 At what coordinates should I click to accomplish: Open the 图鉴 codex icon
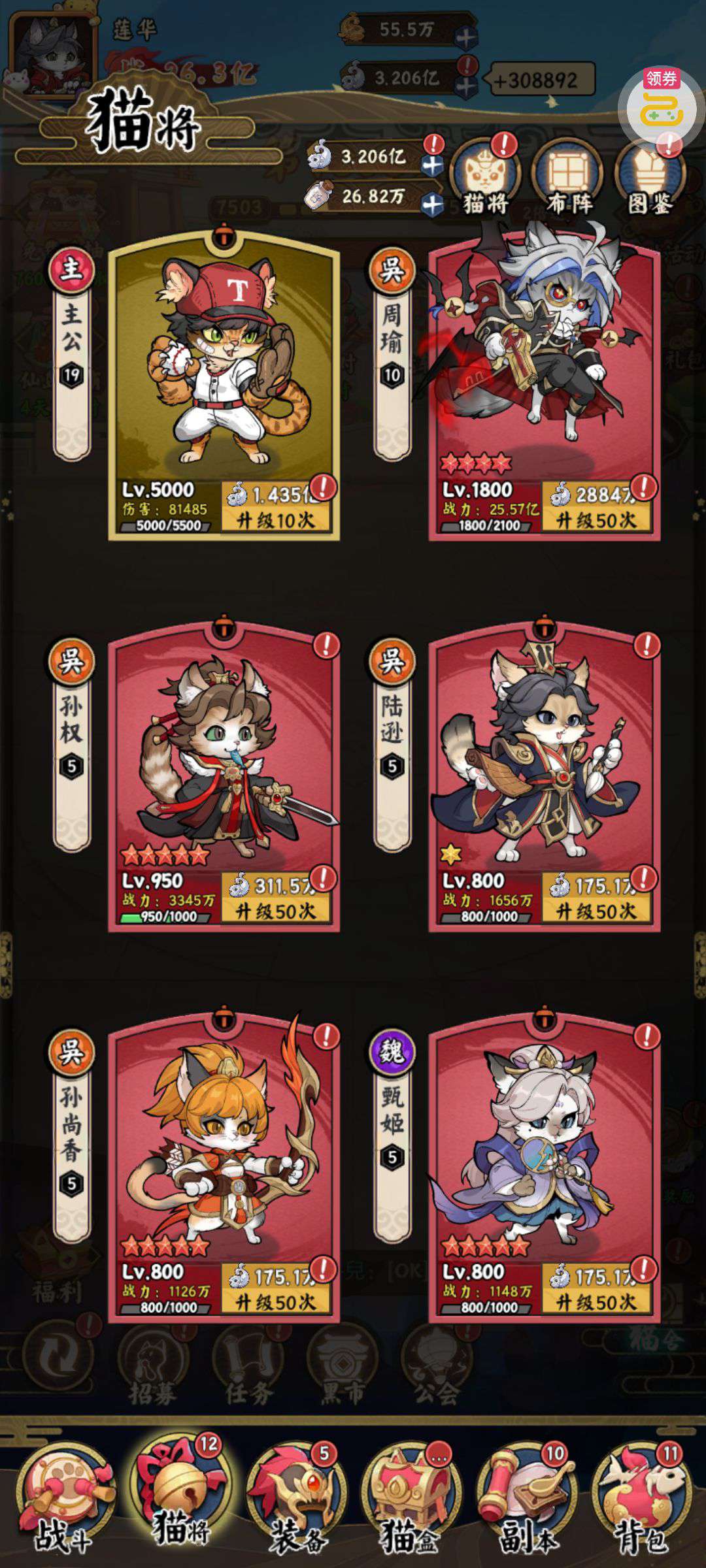650,178
